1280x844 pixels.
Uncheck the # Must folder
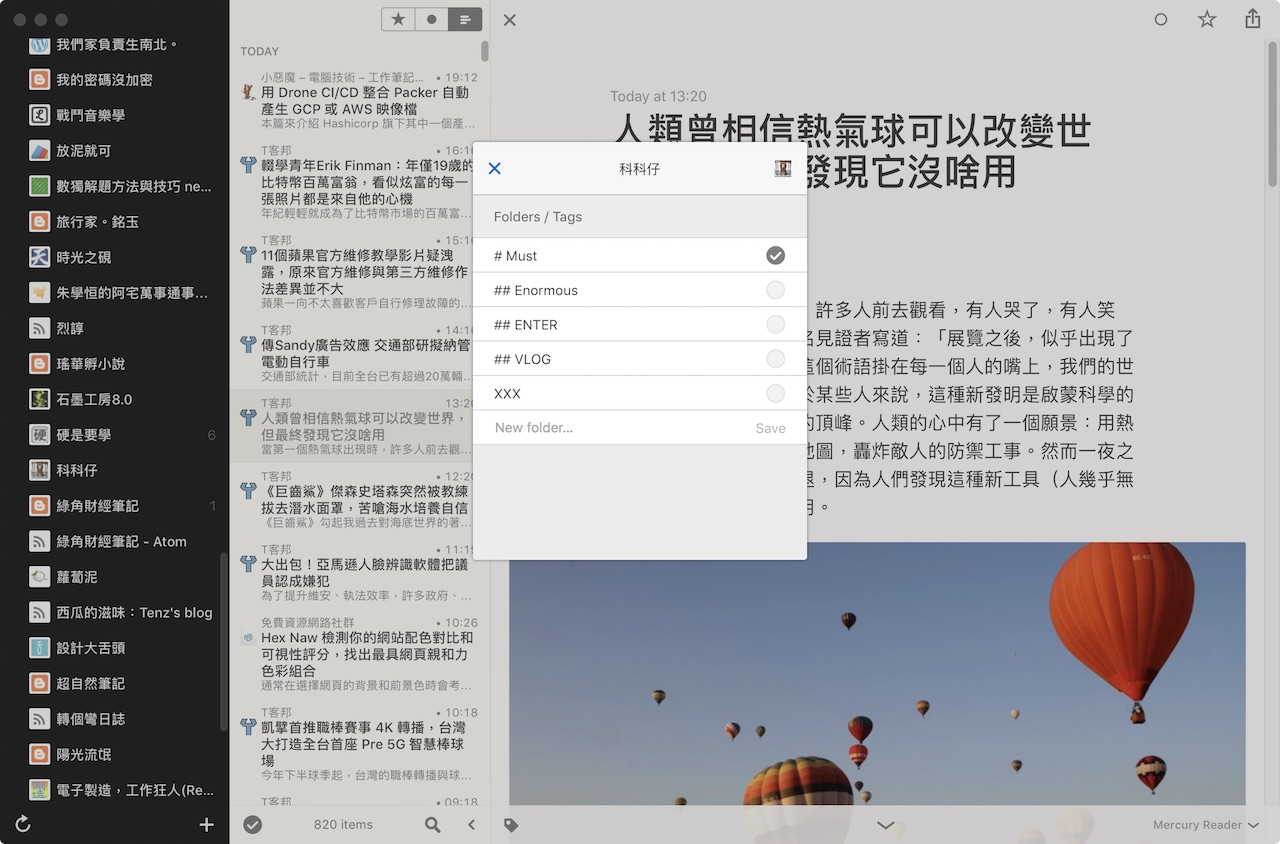pyautogui.click(x=775, y=256)
